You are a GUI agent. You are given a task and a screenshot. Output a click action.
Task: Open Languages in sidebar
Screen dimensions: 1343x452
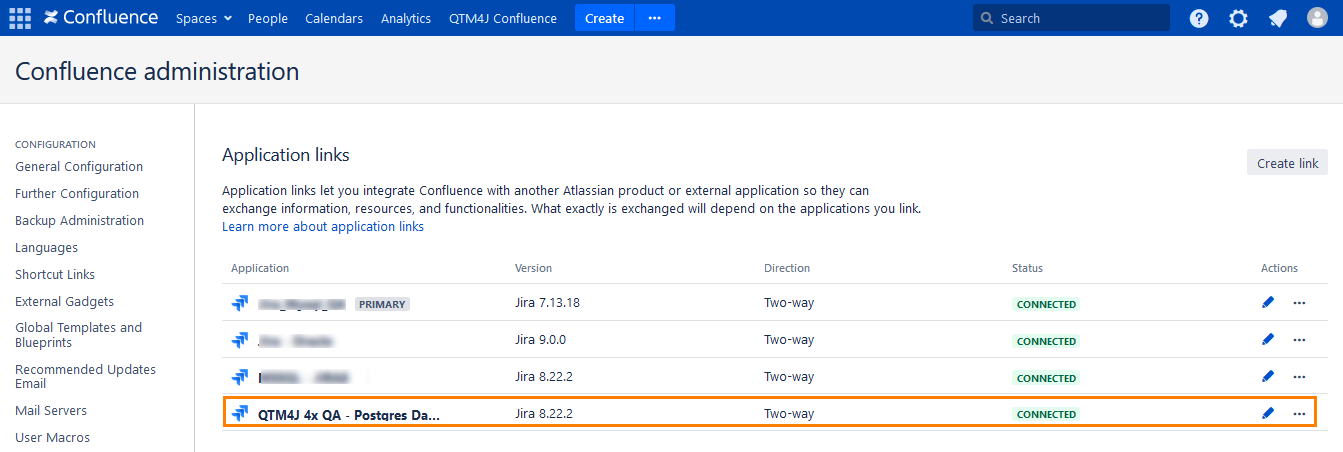pyautogui.click(x=46, y=248)
